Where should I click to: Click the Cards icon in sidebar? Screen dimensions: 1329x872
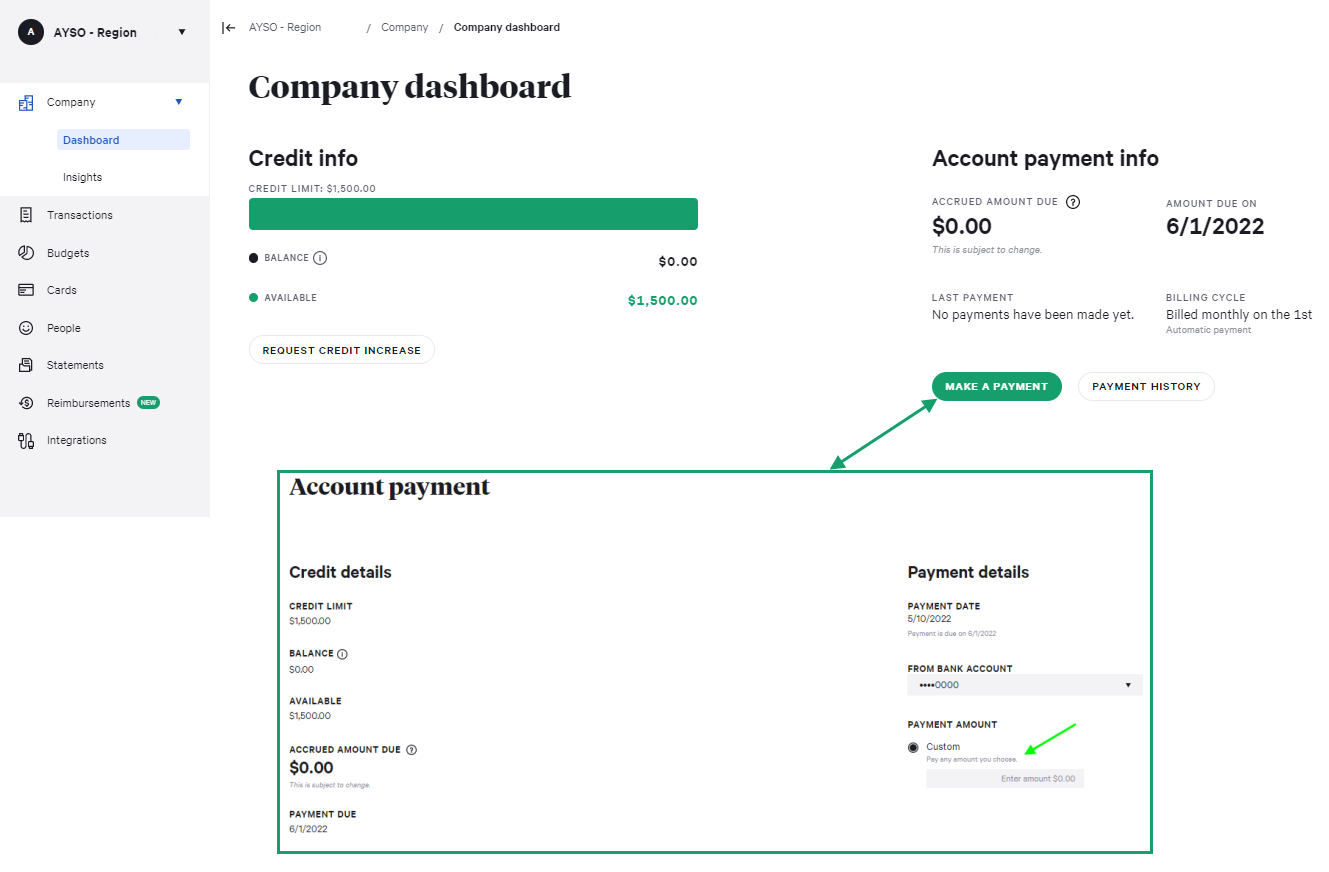[26, 290]
